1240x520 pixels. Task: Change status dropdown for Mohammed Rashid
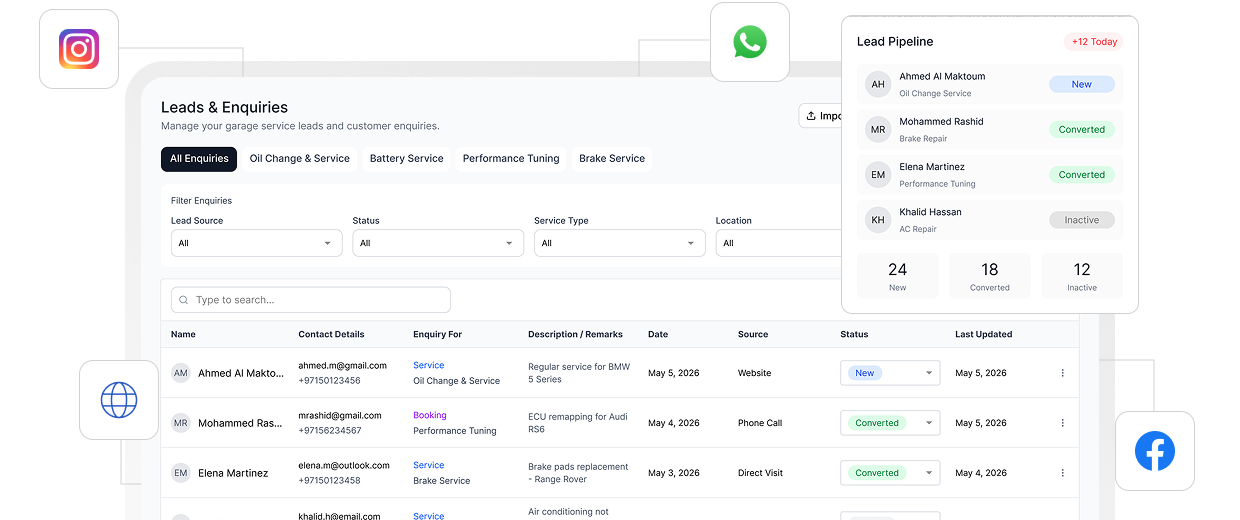890,423
